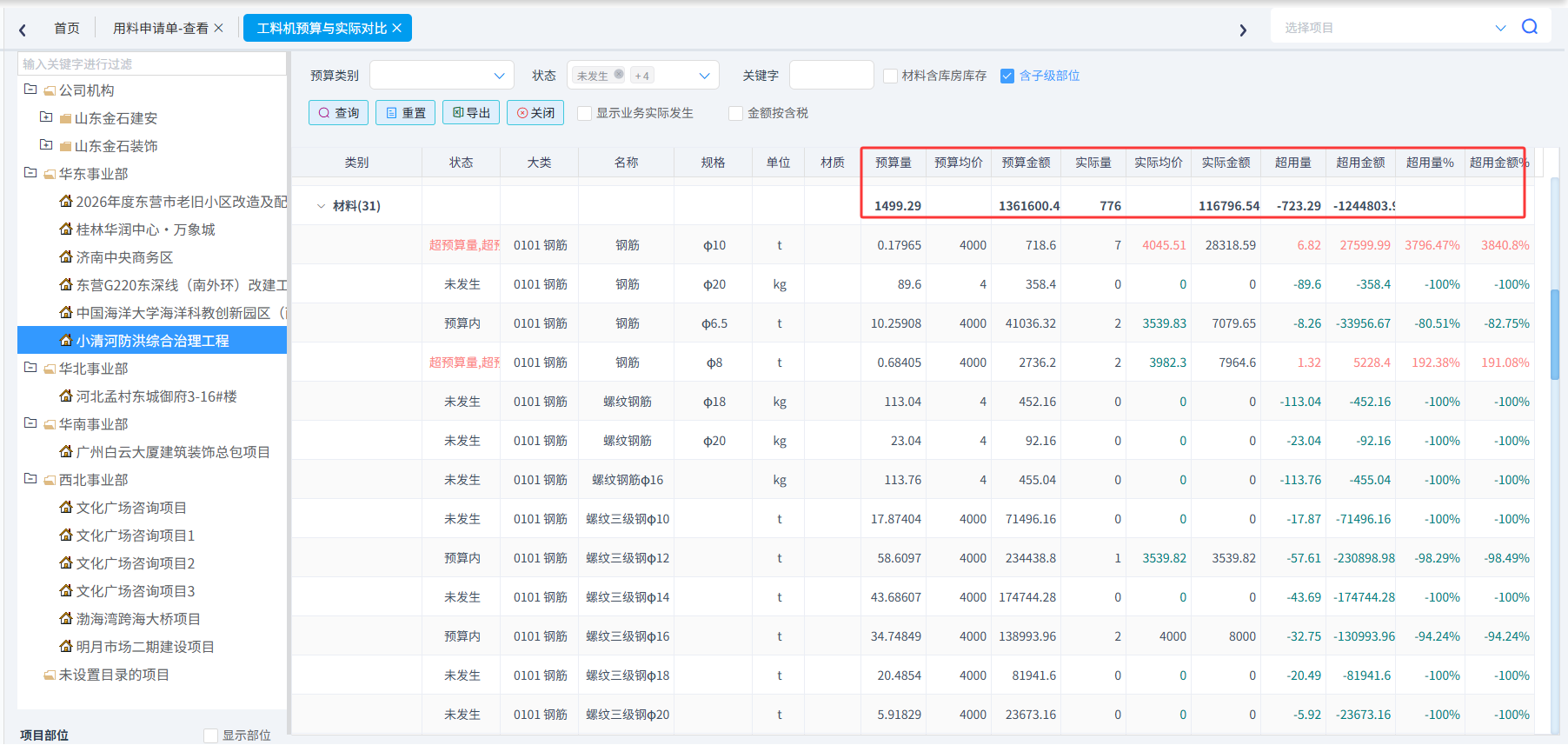
Task: Click the left tab-scroll arrow icon
Action: pyautogui.click(x=23, y=30)
